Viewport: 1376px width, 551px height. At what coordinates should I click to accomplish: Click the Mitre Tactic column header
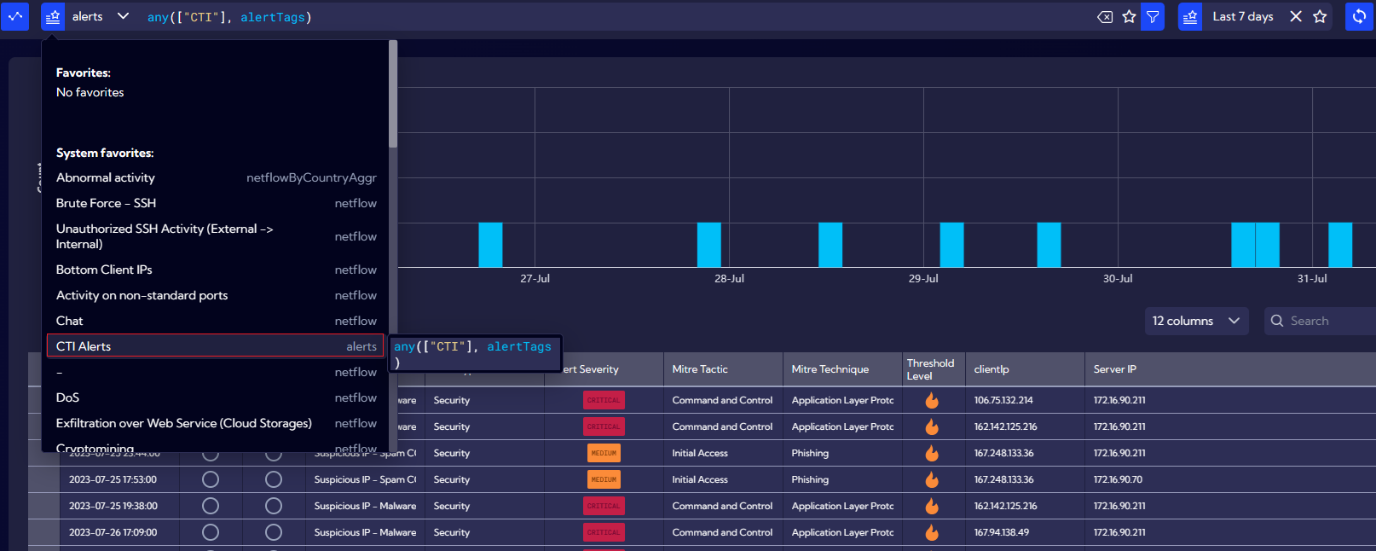pyautogui.click(x=700, y=369)
